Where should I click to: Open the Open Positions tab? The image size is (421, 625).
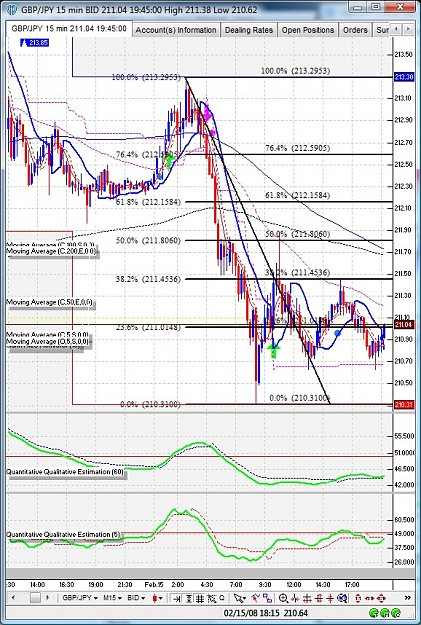pos(308,30)
